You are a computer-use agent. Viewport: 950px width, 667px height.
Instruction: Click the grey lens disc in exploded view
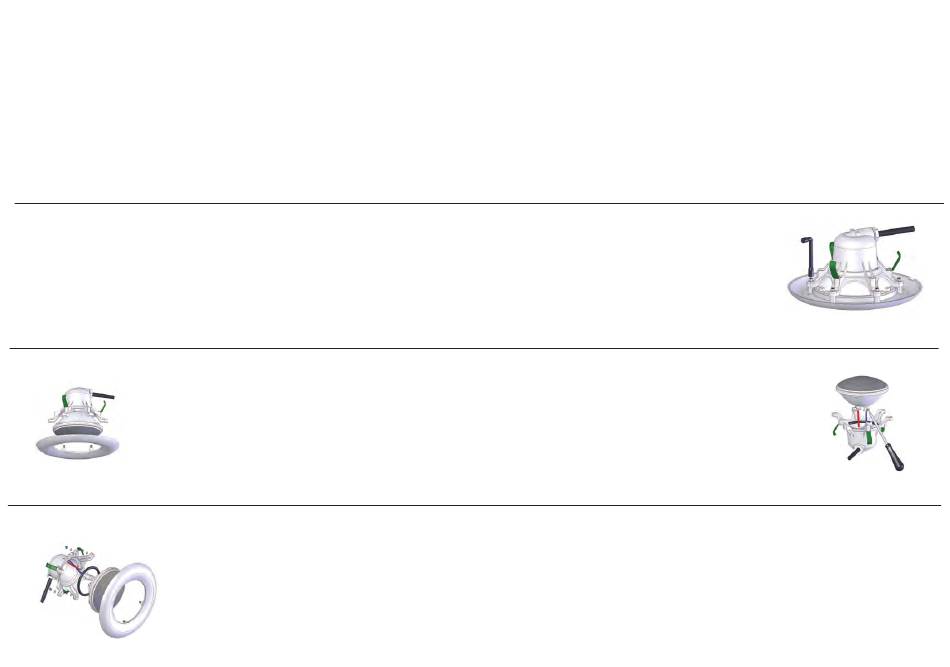click(104, 586)
